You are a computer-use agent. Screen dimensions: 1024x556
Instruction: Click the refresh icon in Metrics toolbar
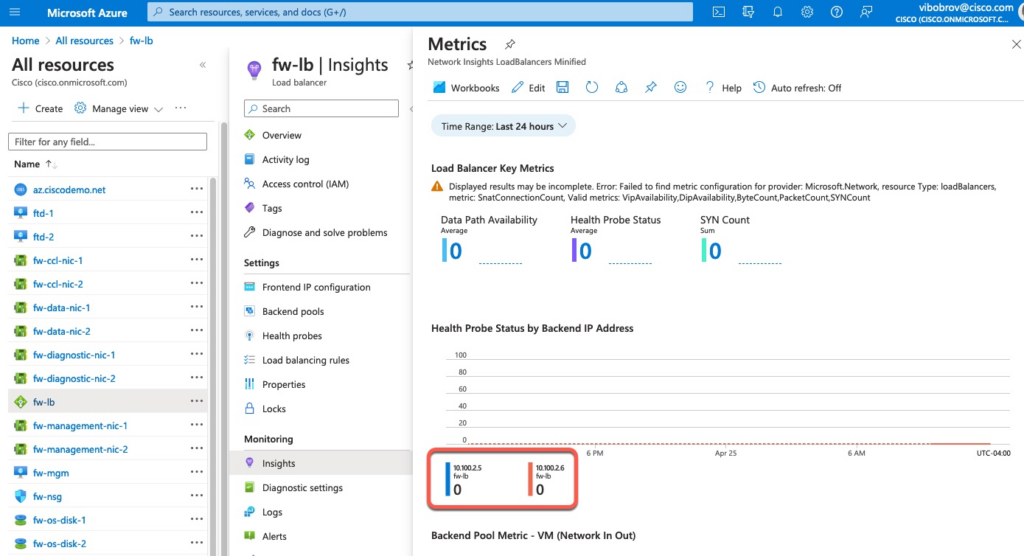(x=591, y=88)
